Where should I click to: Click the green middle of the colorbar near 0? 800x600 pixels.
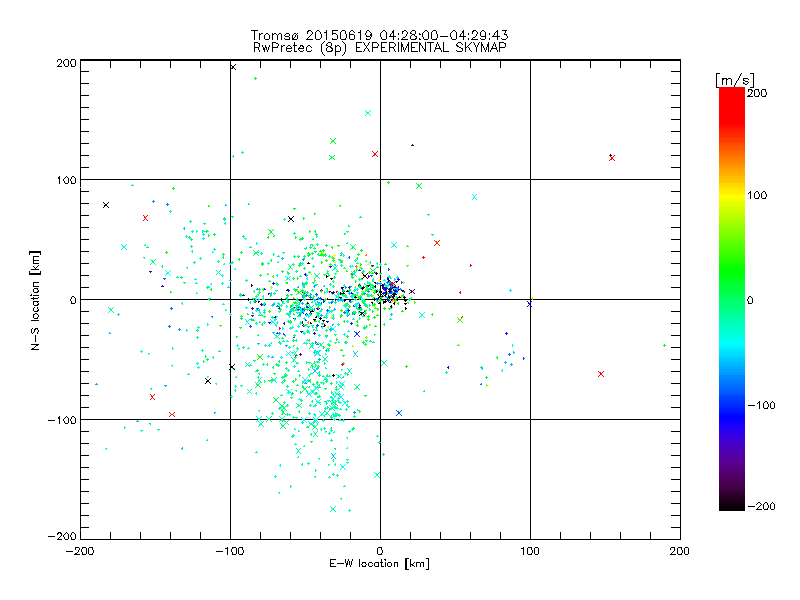pyautogui.click(x=732, y=299)
